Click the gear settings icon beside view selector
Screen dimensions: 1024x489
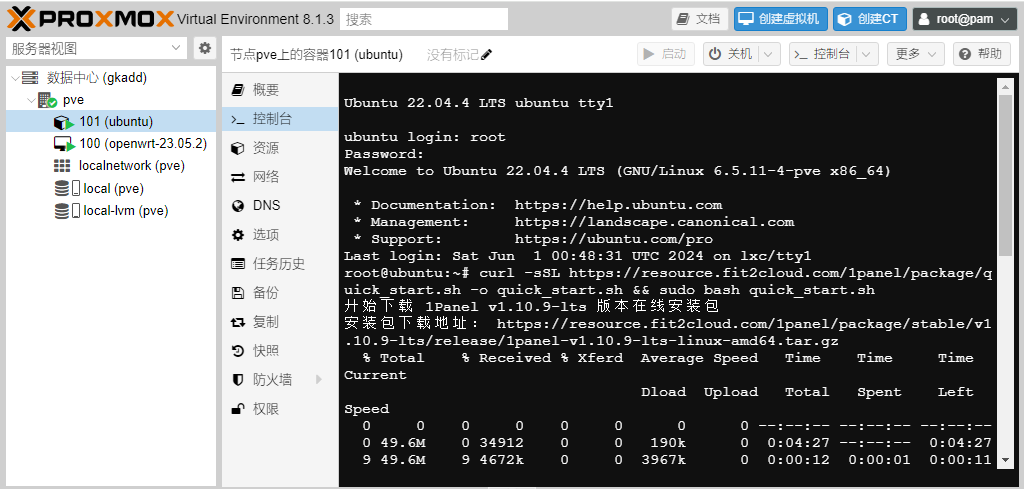pyautogui.click(x=205, y=48)
